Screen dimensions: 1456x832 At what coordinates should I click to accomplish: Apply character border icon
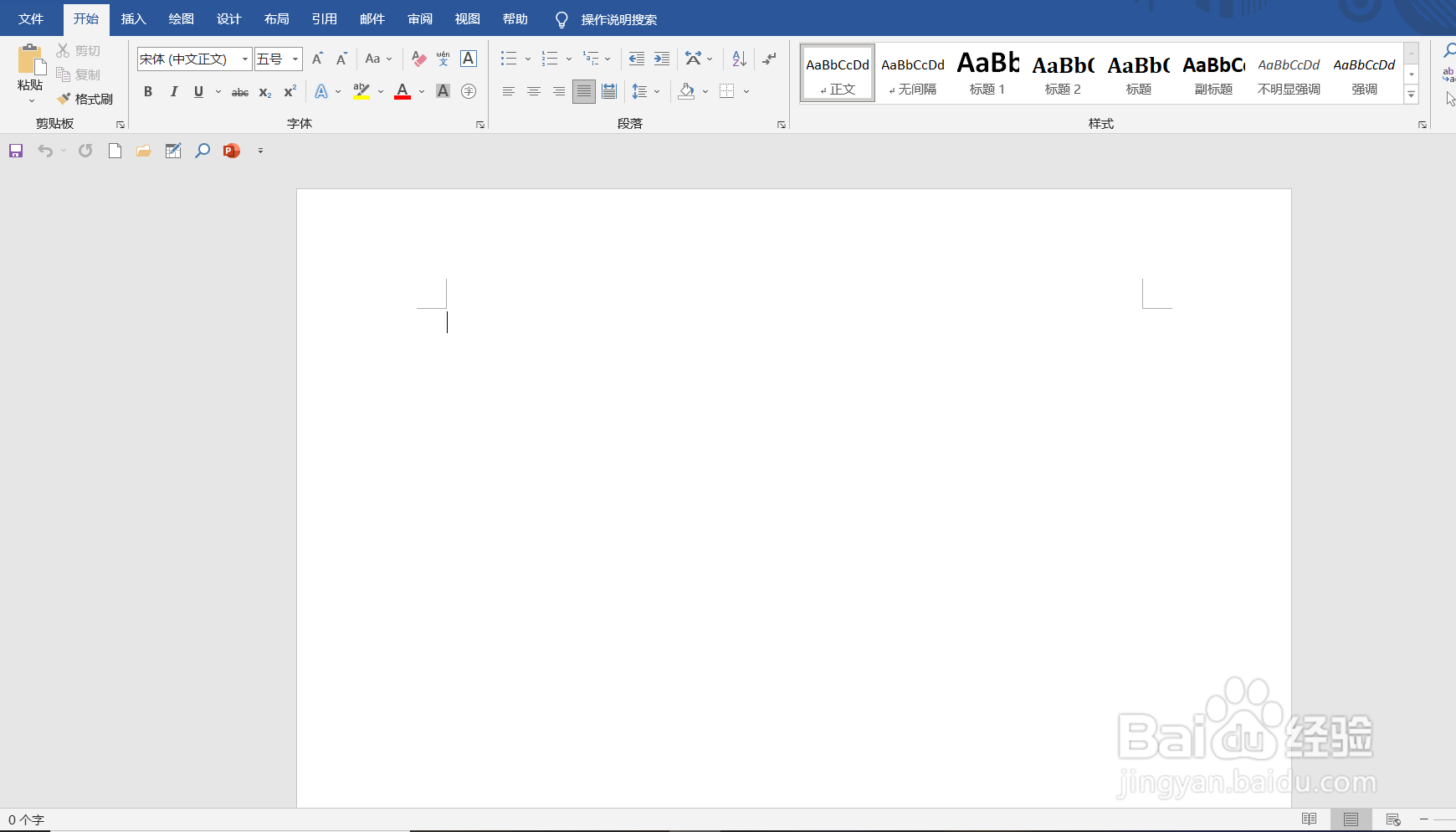tap(469, 59)
